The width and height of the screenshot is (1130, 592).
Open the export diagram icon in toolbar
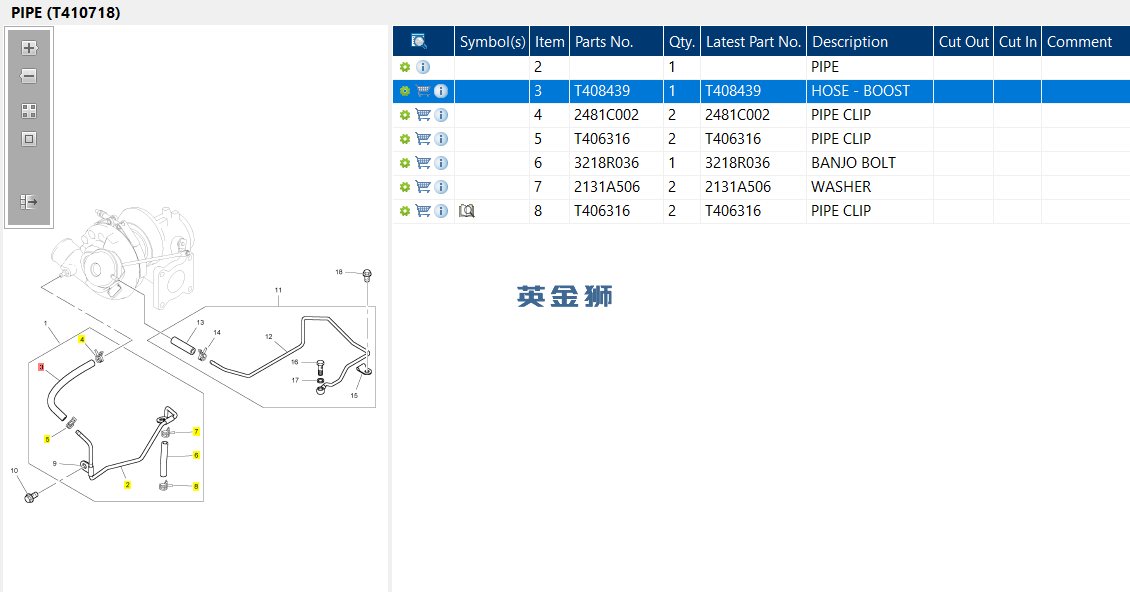point(29,202)
